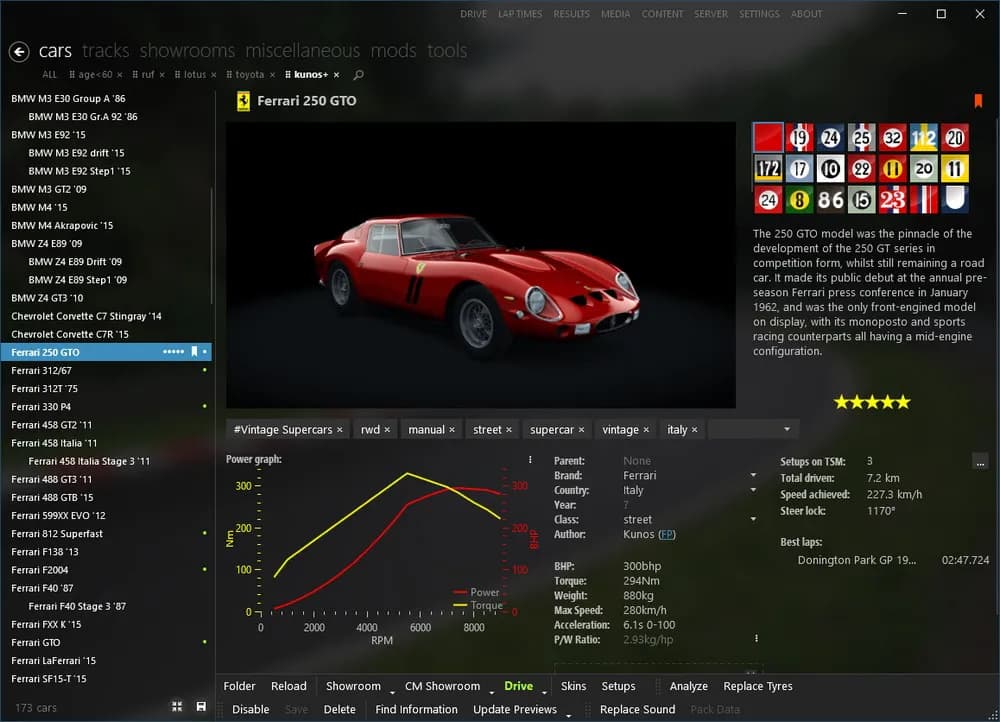Switch to the tracks section
This screenshot has width=1000, height=722.
[x=105, y=51]
